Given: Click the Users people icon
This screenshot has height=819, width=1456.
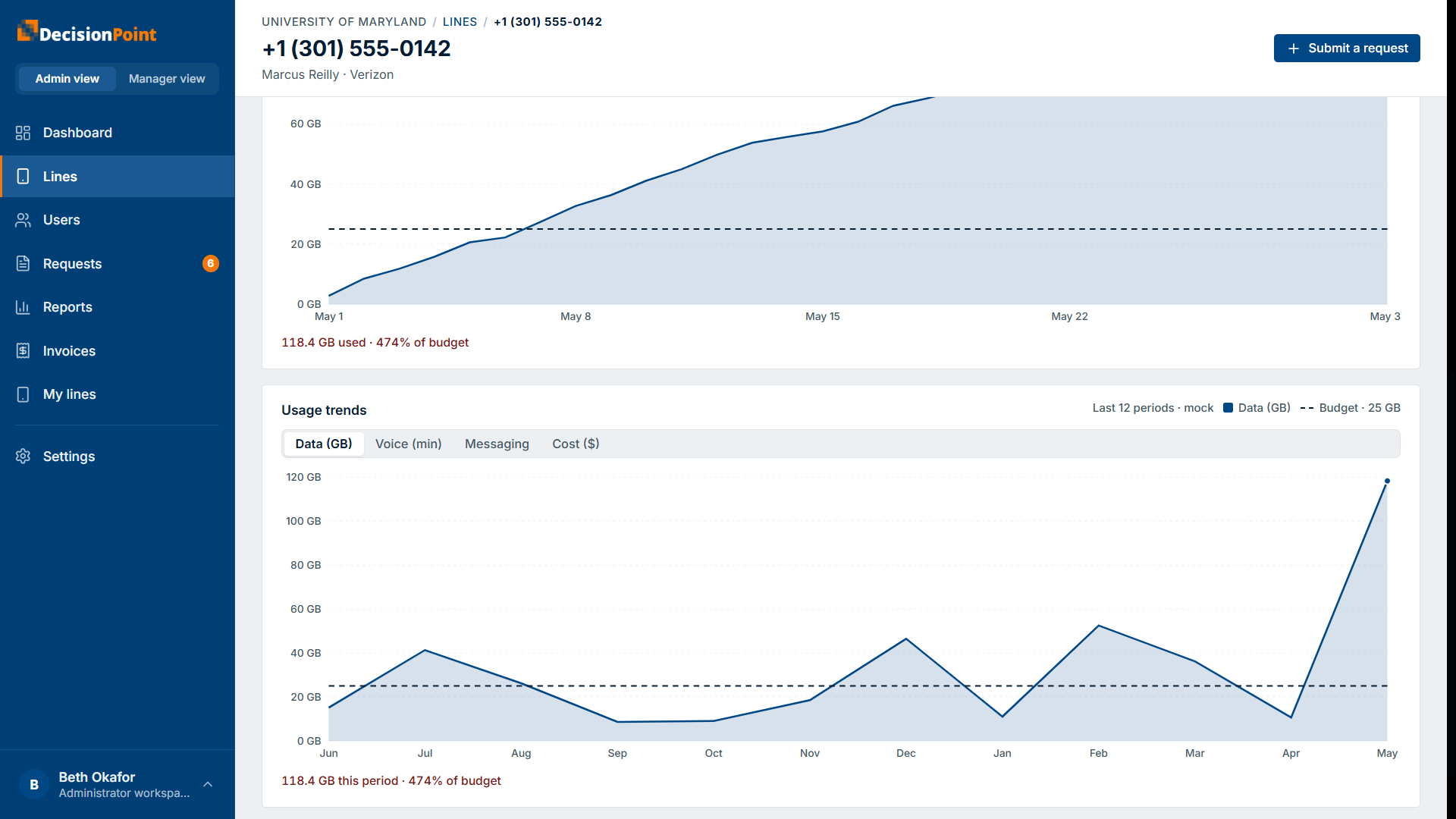Looking at the screenshot, I should coord(23,220).
